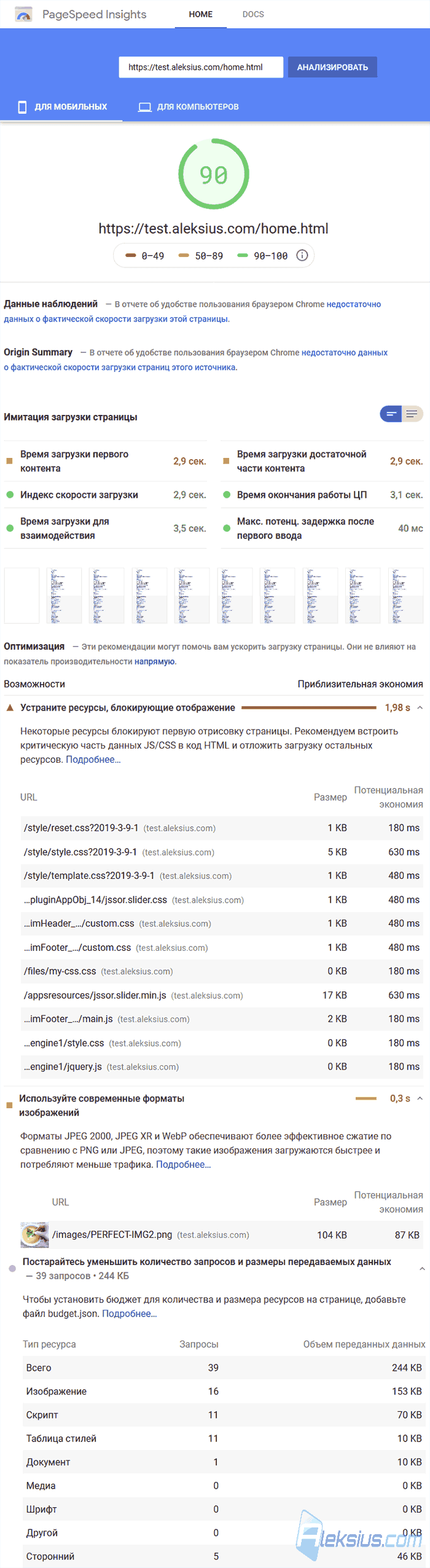Switch to ДЛЯ МОБИЛЬНЫХ tab
Image resolution: width=430 pixels, height=1568 pixels.
tap(62, 107)
